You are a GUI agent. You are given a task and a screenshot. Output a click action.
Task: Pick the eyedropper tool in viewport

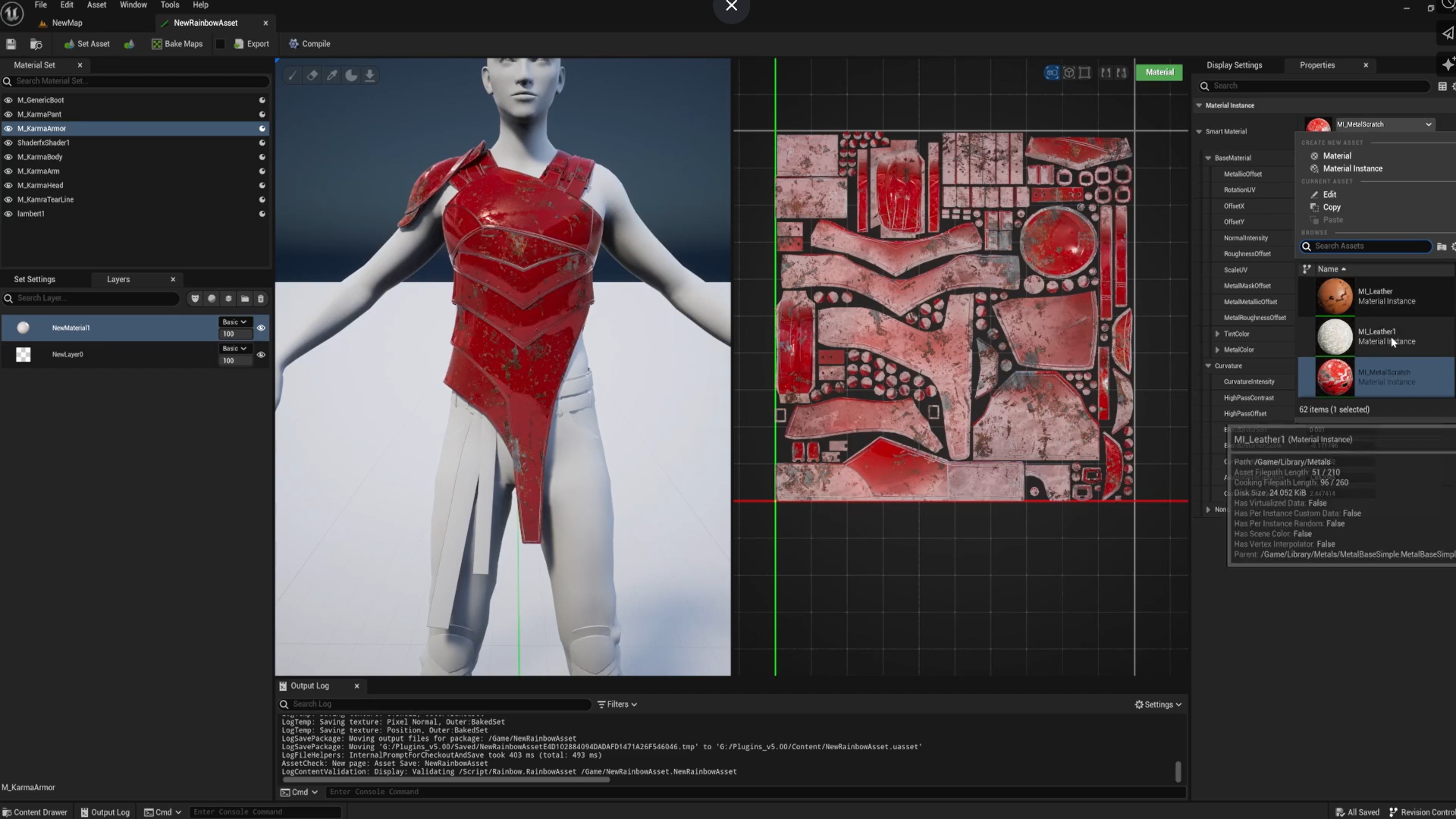coord(332,75)
